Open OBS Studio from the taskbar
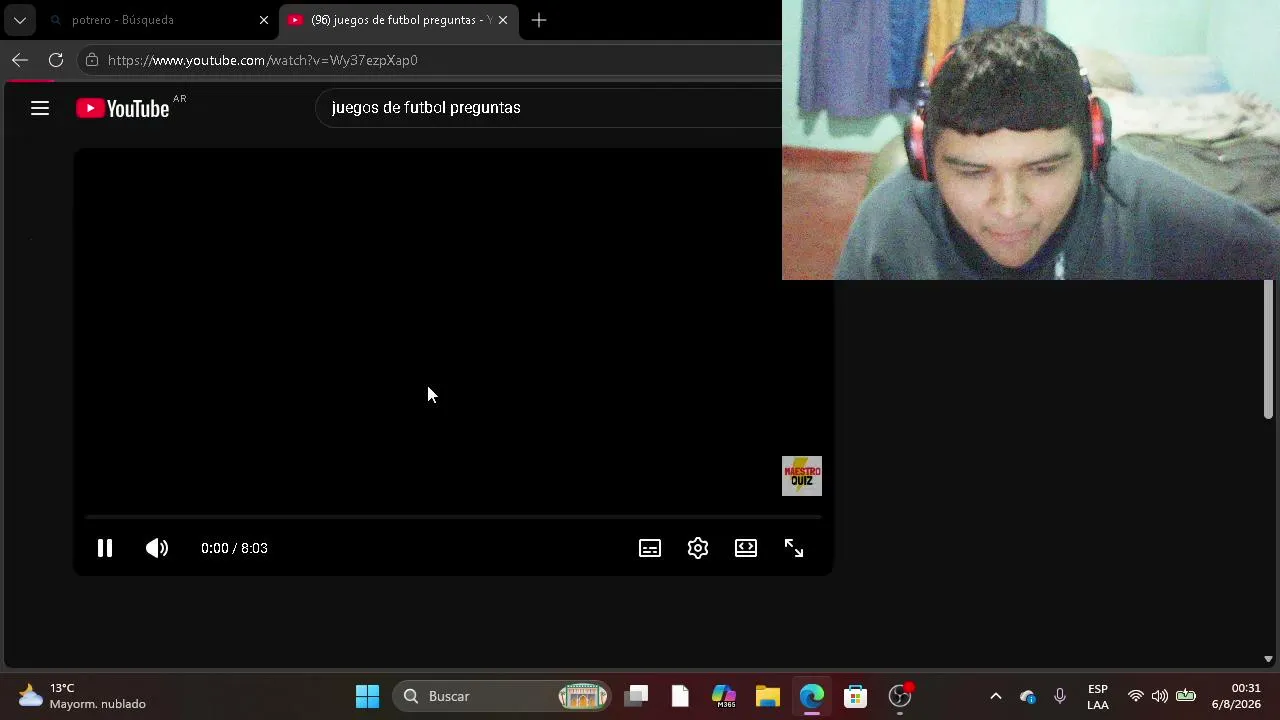1280x720 pixels. [900, 696]
